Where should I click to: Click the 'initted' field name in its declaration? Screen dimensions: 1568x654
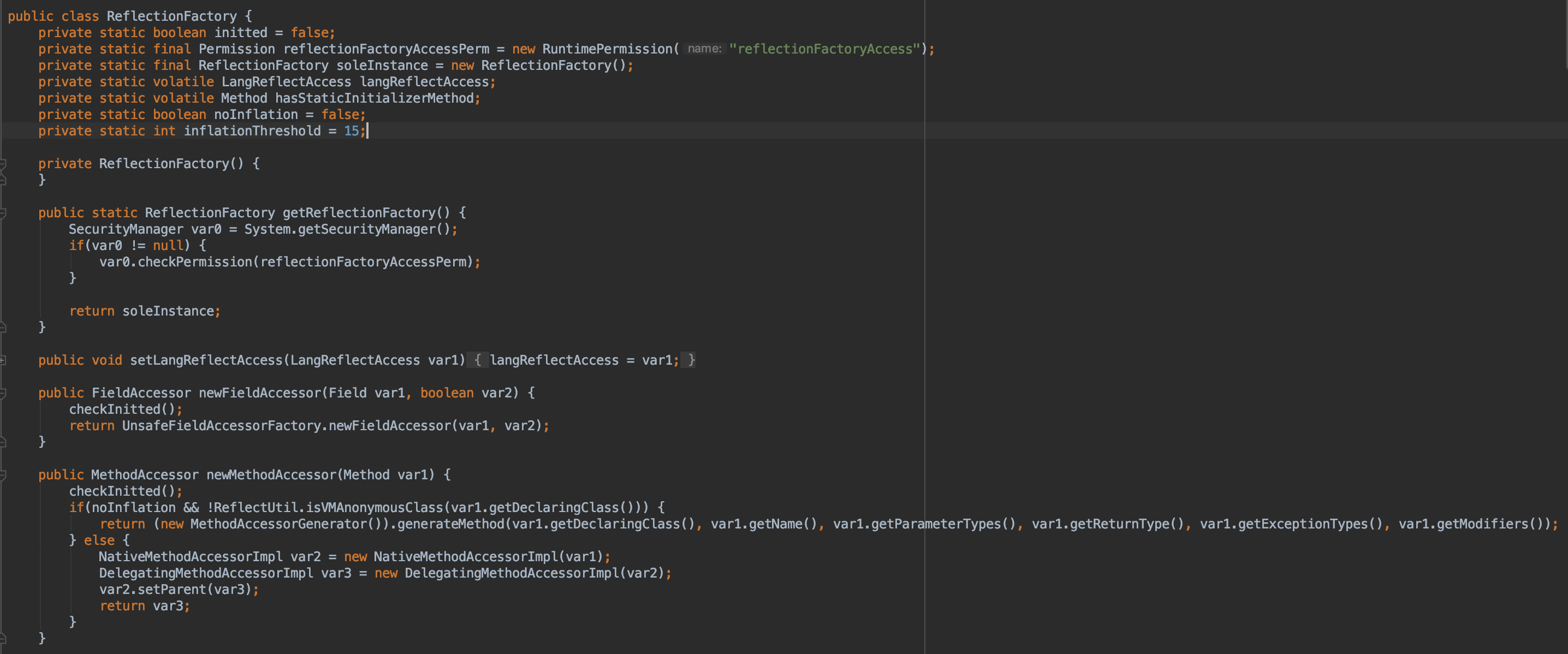tap(240, 33)
